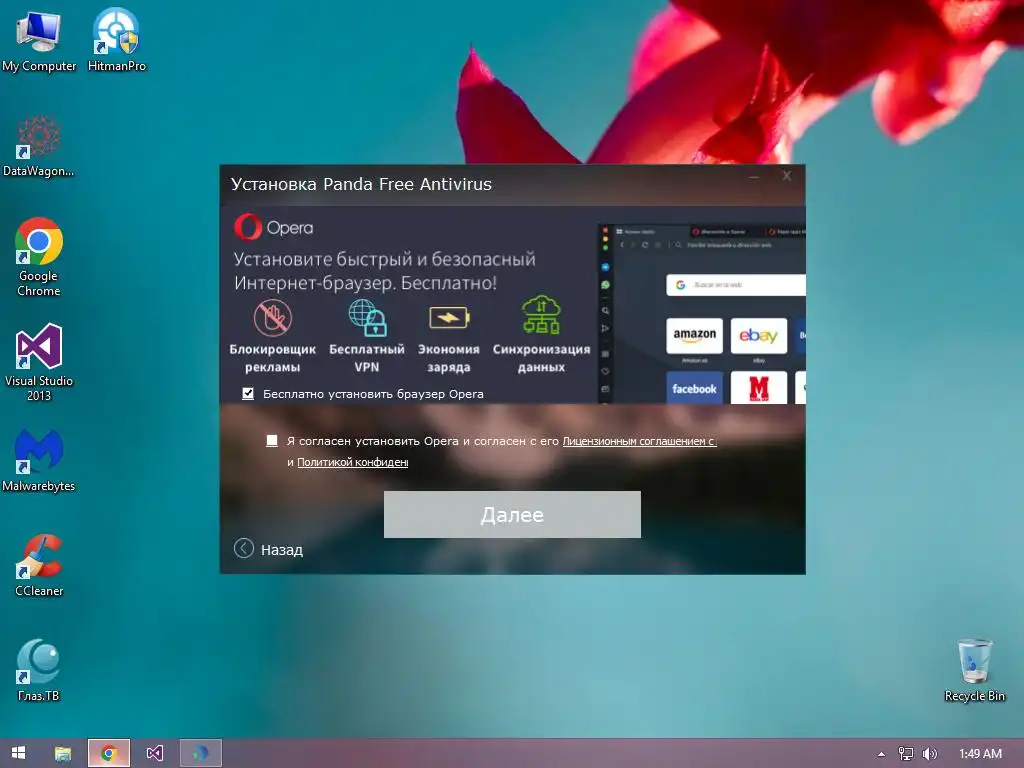Click the facebook tile in Opera preview
Image resolution: width=1024 pixels, height=768 pixels.
694,388
